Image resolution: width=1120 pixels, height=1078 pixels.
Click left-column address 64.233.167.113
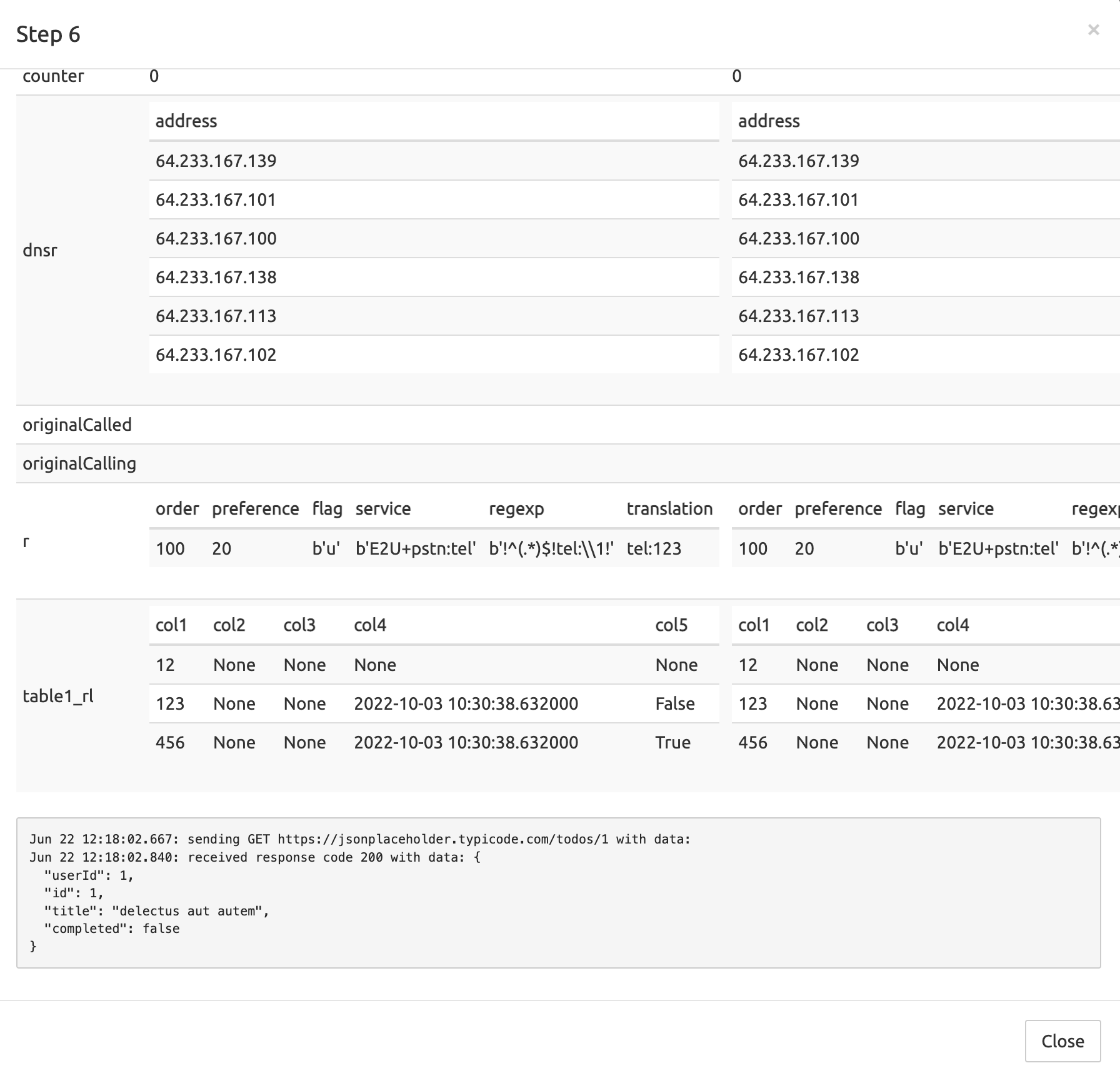(x=216, y=316)
